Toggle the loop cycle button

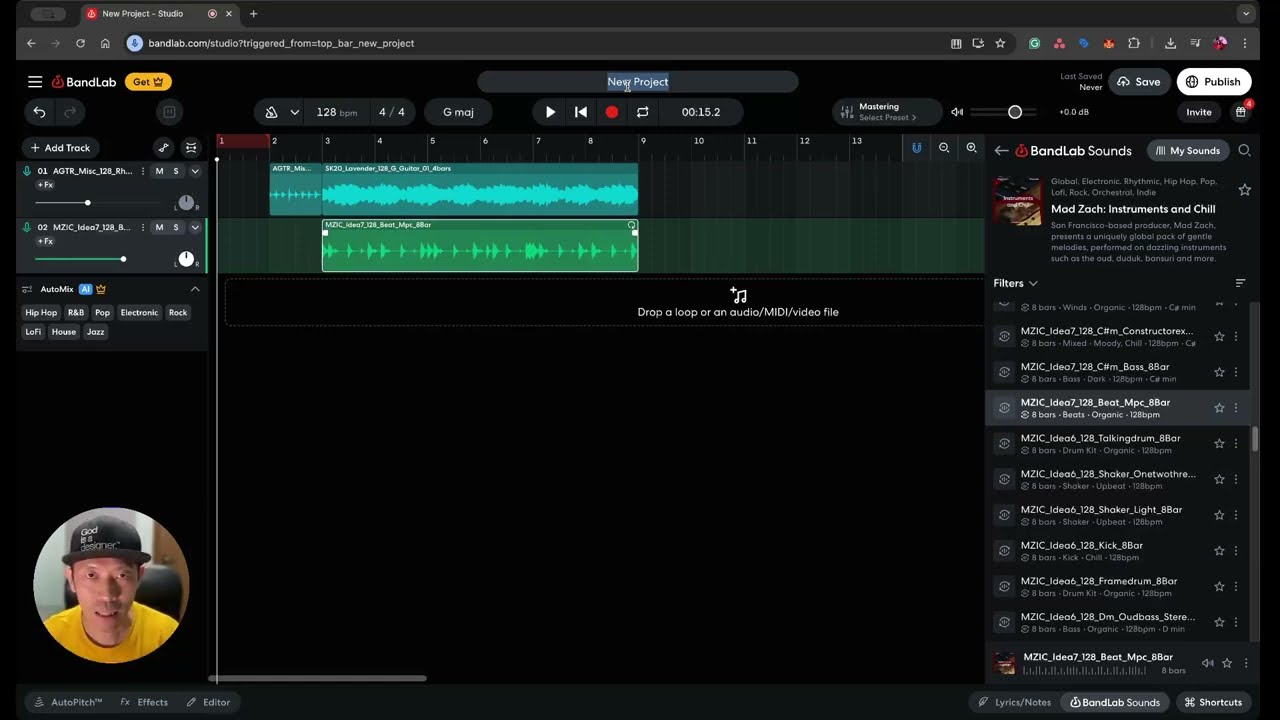(643, 112)
